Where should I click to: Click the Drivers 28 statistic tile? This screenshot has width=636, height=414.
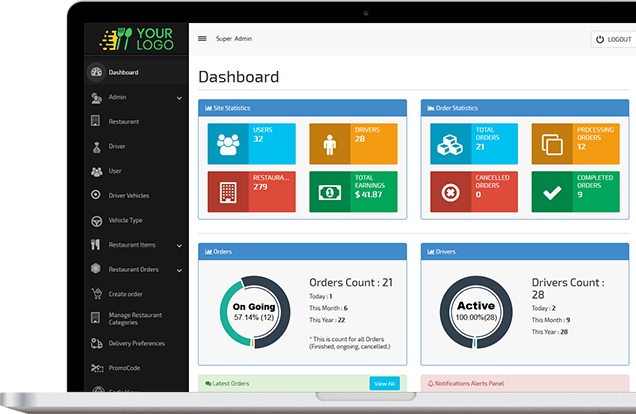coord(353,144)
